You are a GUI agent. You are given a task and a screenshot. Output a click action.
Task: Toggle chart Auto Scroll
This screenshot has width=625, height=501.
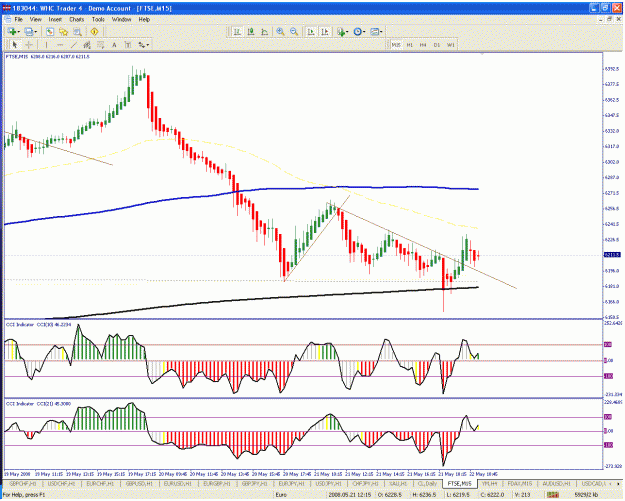tap(311, 31)
